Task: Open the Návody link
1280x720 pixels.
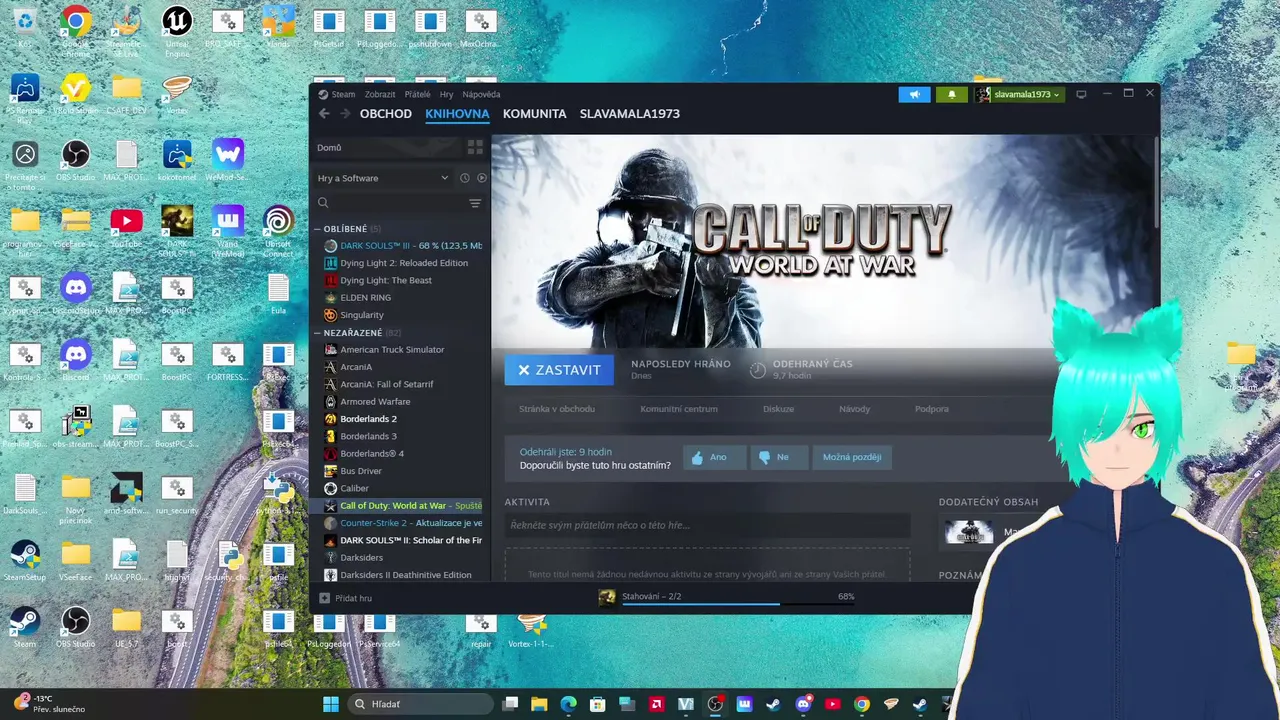Action: tap(855, 409)
